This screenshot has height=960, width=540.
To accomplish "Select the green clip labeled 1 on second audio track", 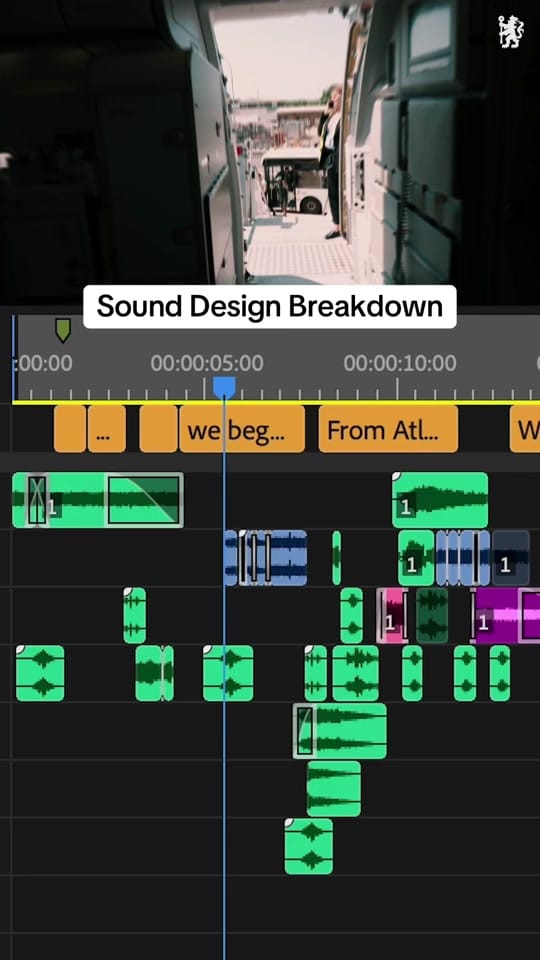I will pyautogui.click(x=416, y=558).
